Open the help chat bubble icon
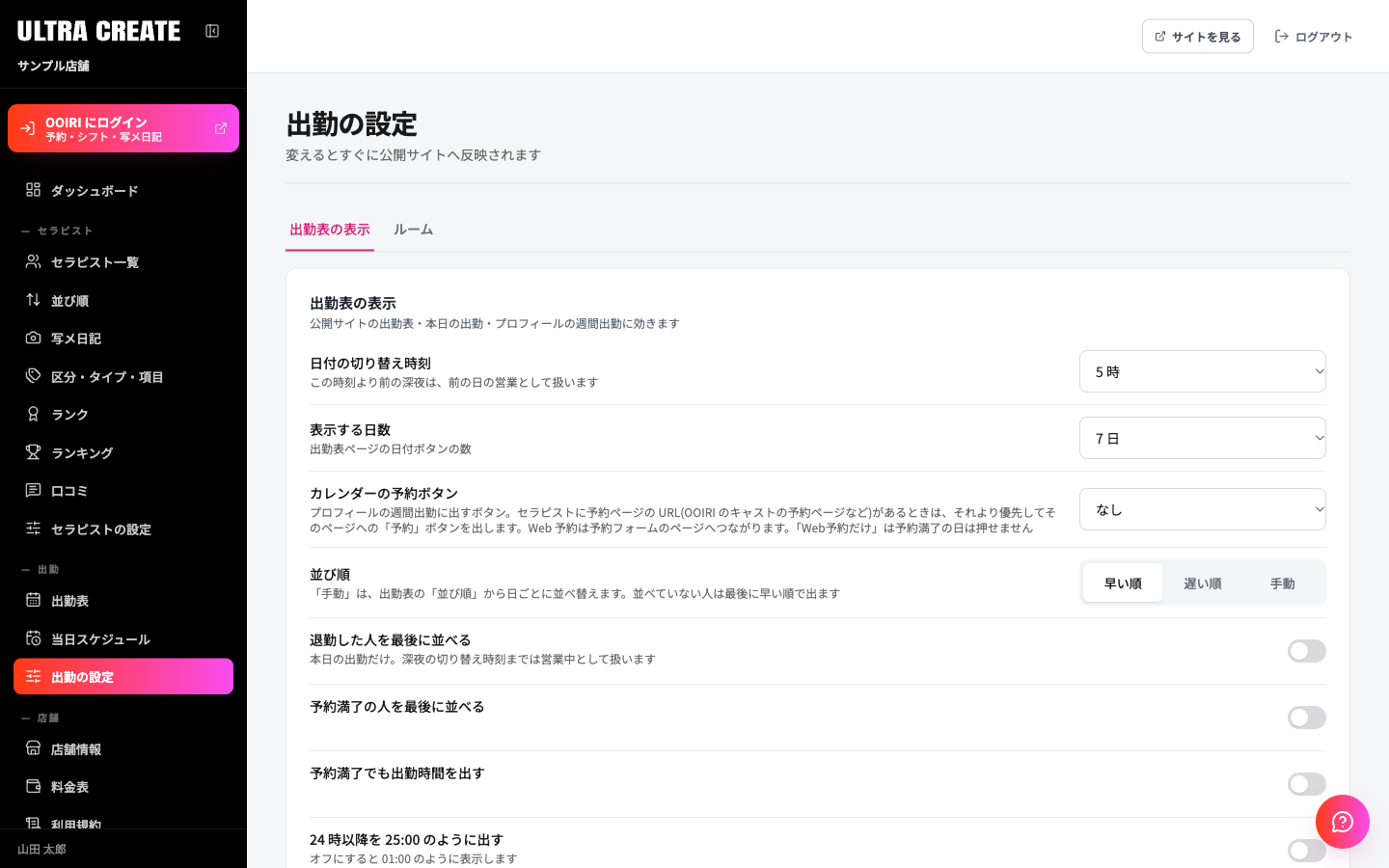The image size is (1389, 868). tap(1343, 822)
